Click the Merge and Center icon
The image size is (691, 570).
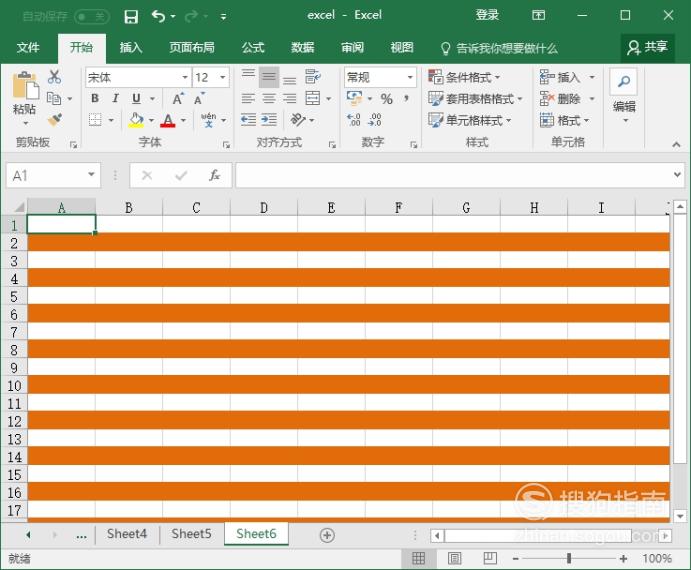(313, 98)
